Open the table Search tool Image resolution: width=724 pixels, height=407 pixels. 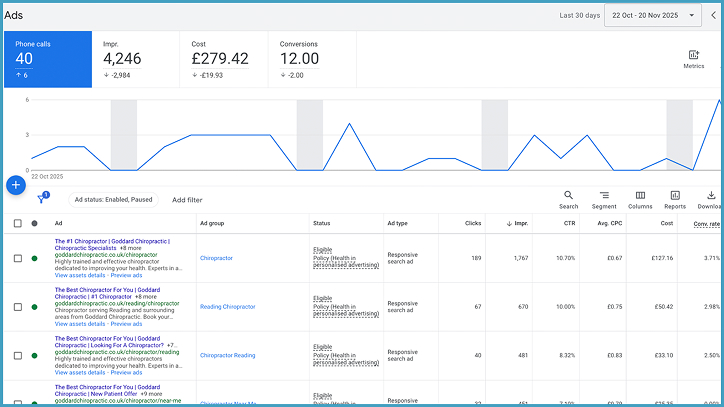[568, 199]
